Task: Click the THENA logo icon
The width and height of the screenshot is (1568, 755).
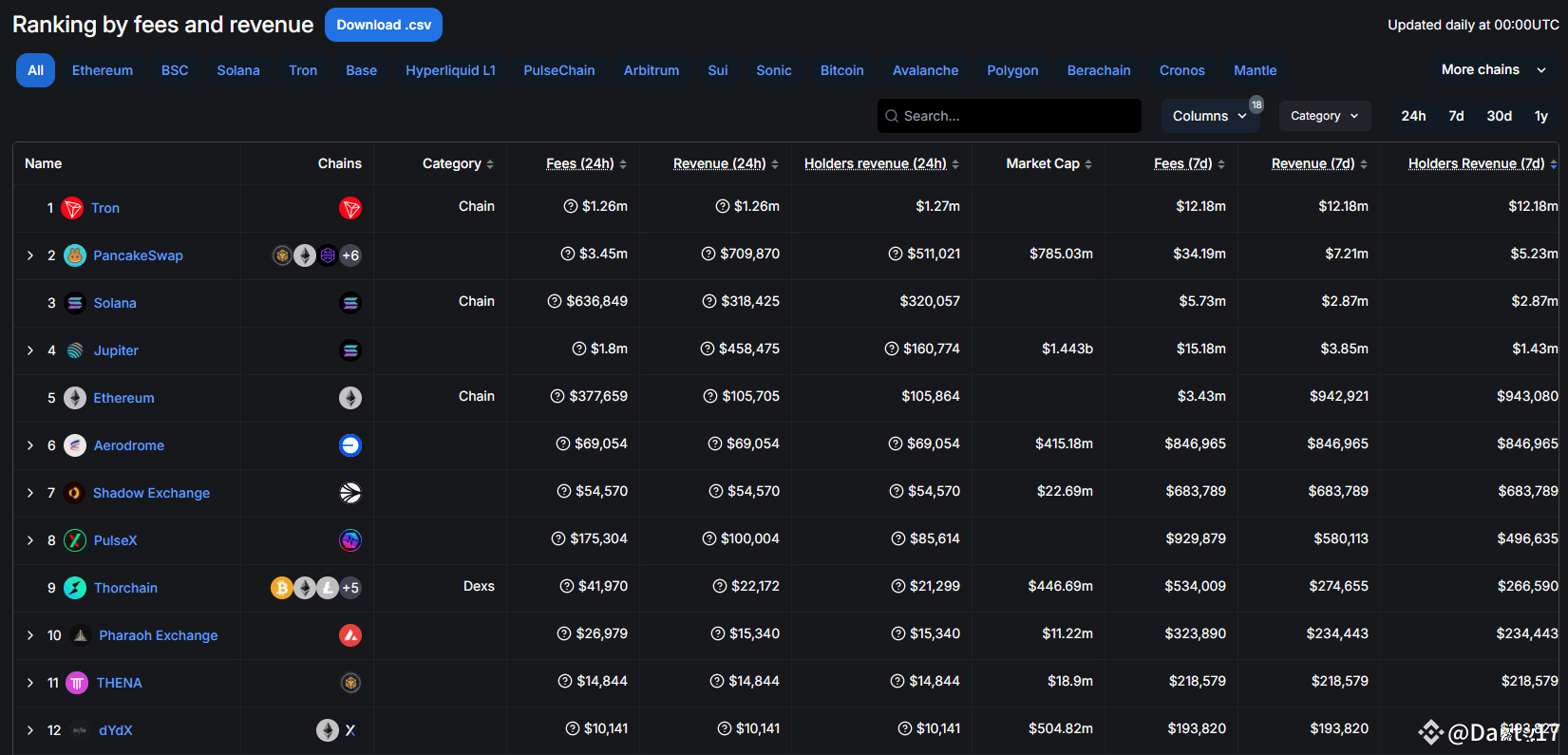Action: point(77,683)
